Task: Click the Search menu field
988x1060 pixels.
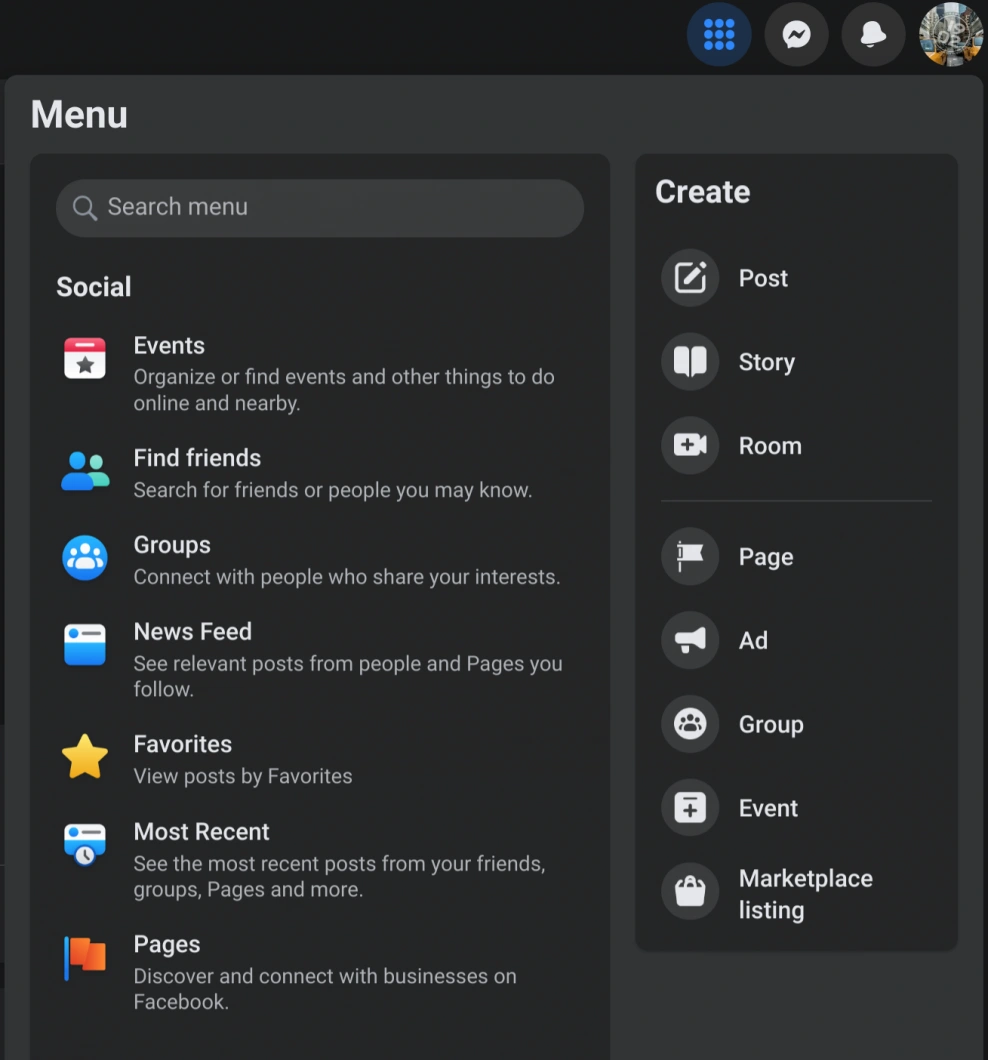Action: (319, 208)
